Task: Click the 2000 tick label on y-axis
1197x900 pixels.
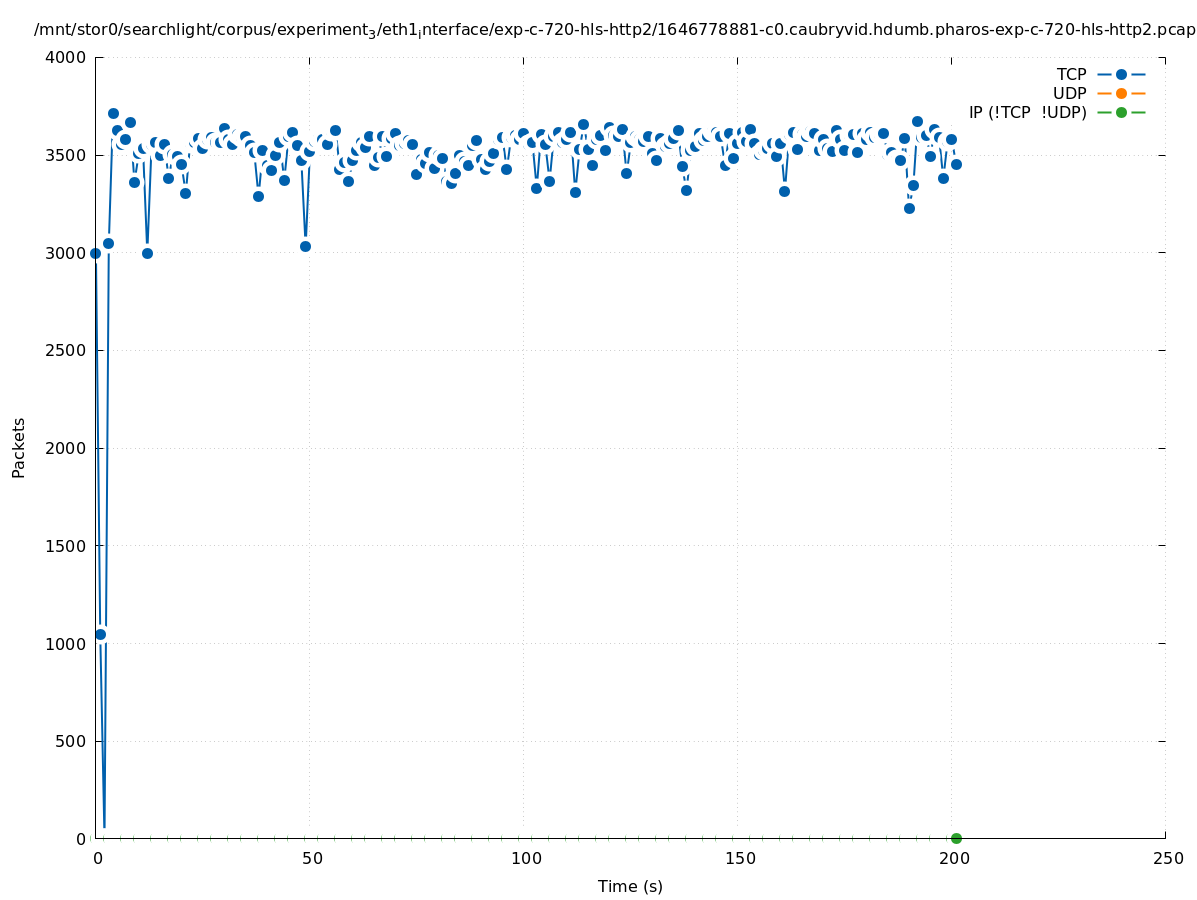Action: [x=68, y=448]
